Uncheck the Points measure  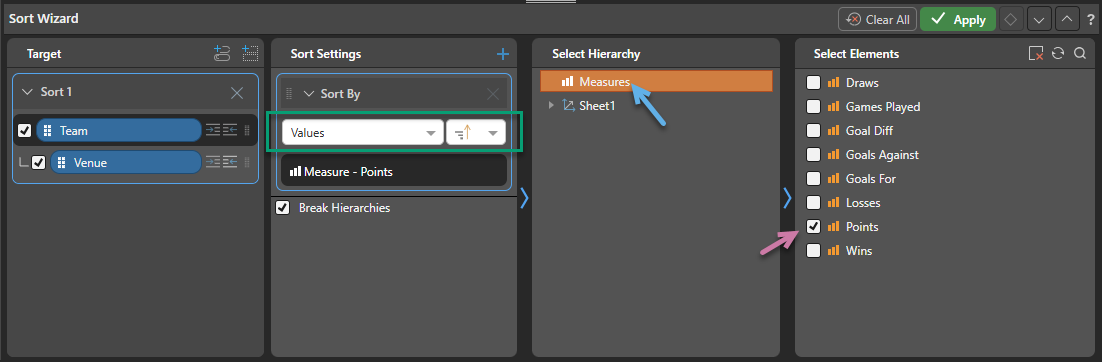pos(813,226)
